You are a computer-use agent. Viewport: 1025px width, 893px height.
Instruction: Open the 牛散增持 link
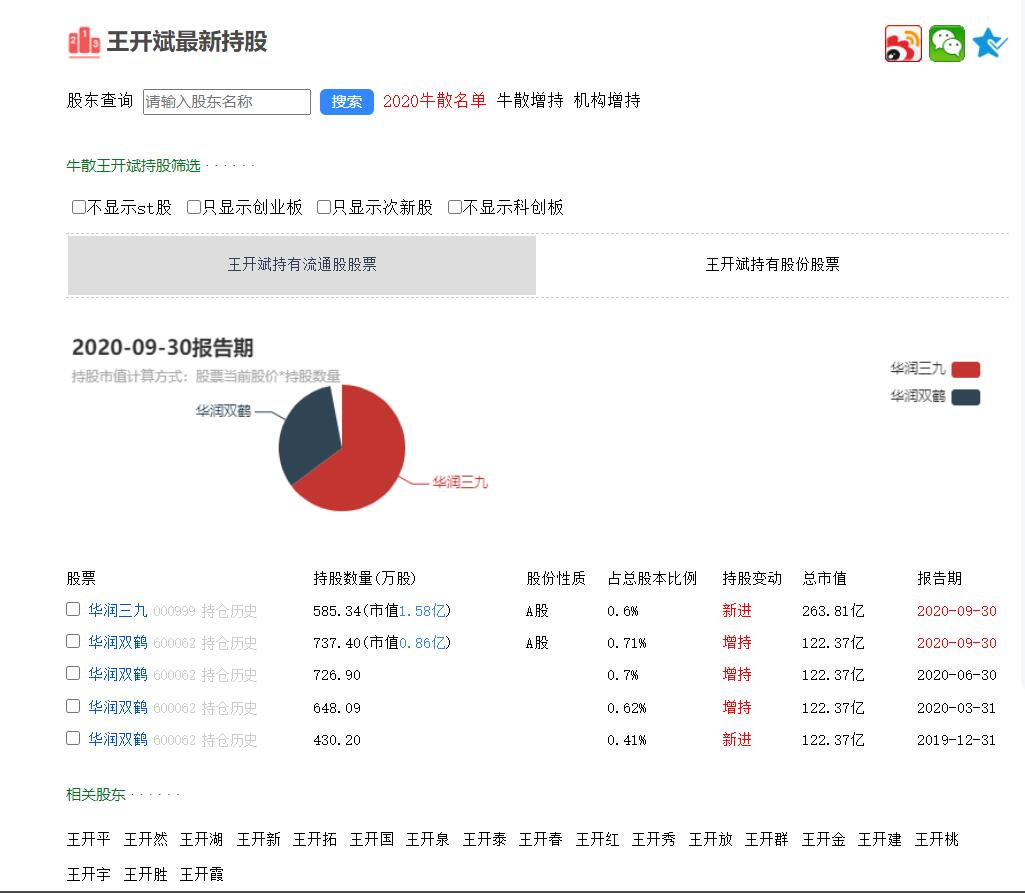pos(530,101)
